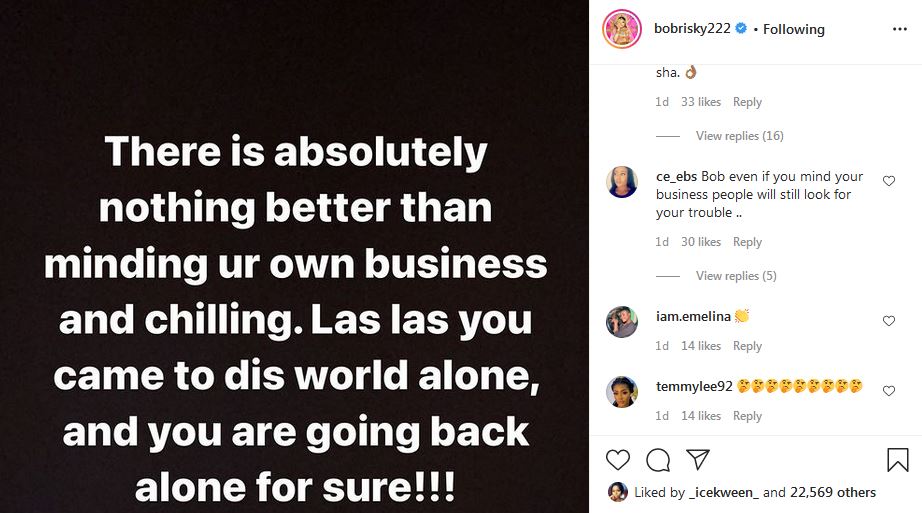Click the quote post image
Screen dimensions: 922x513
tap(294, 256)
